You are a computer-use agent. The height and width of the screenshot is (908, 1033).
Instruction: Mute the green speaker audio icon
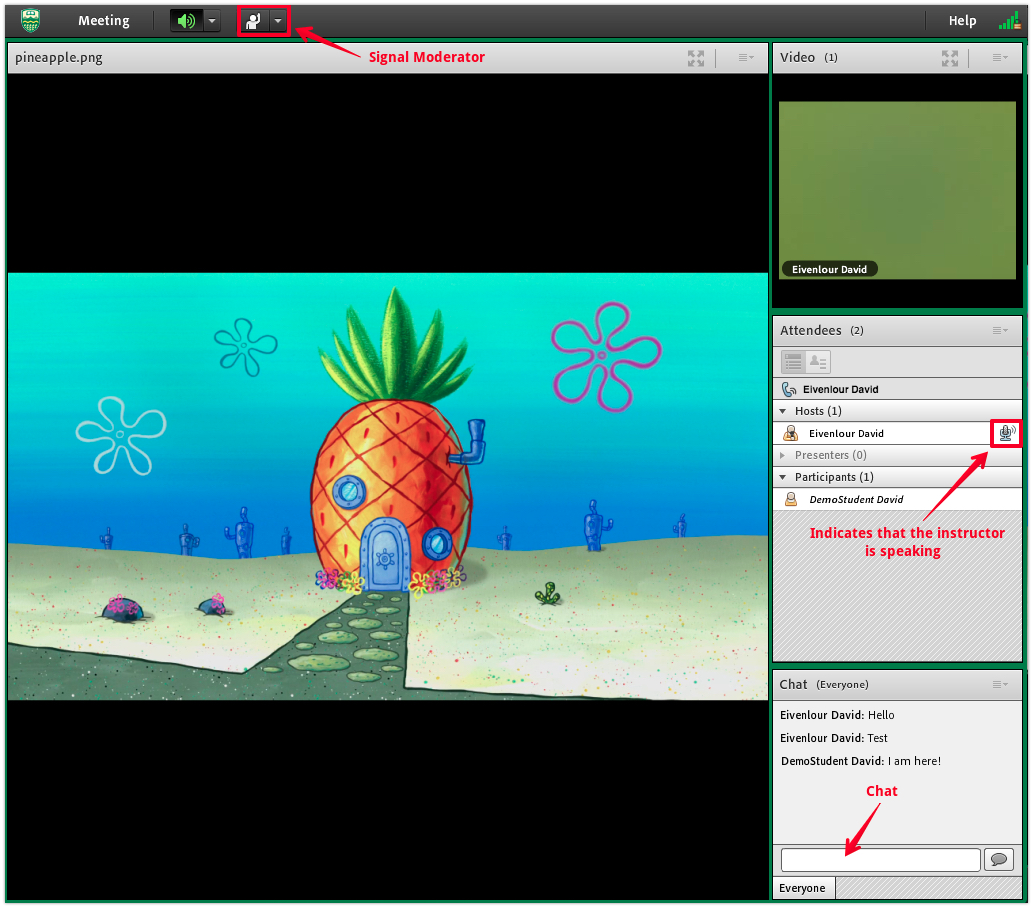pos(186,21)
